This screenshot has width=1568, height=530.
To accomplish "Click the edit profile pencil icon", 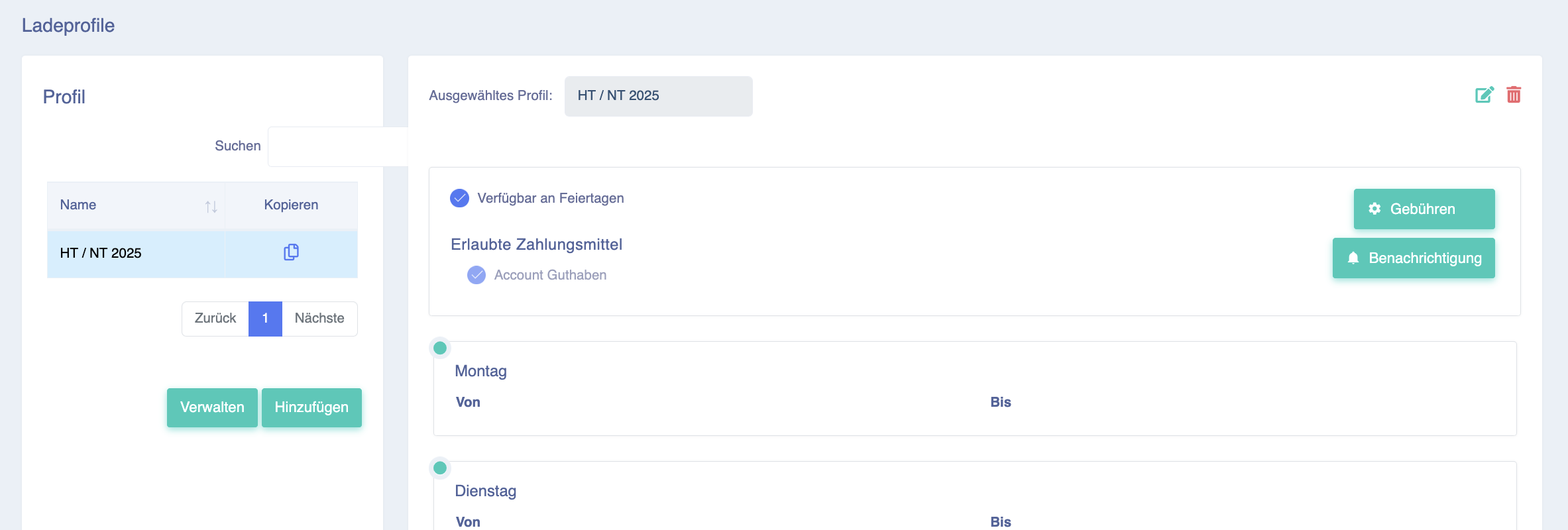I will 1484,95.
